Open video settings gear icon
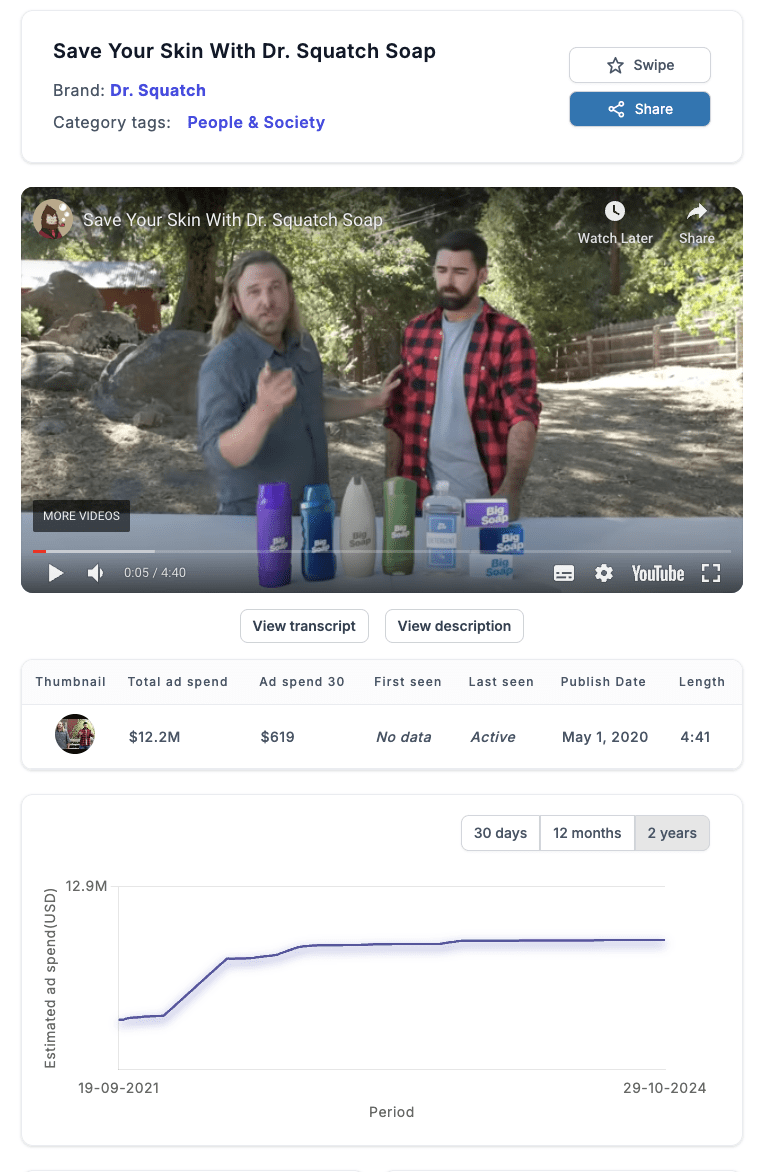The height and width of the screenshot is (1172, 758). pos(603,573)
